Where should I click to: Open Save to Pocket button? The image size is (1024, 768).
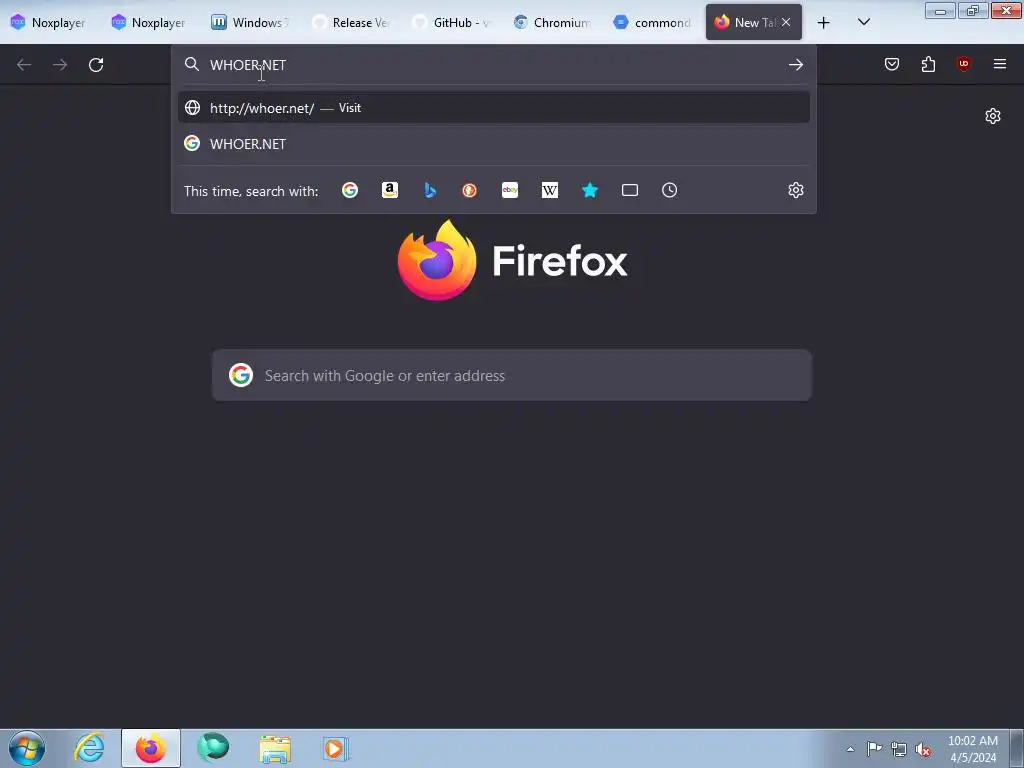892,64
